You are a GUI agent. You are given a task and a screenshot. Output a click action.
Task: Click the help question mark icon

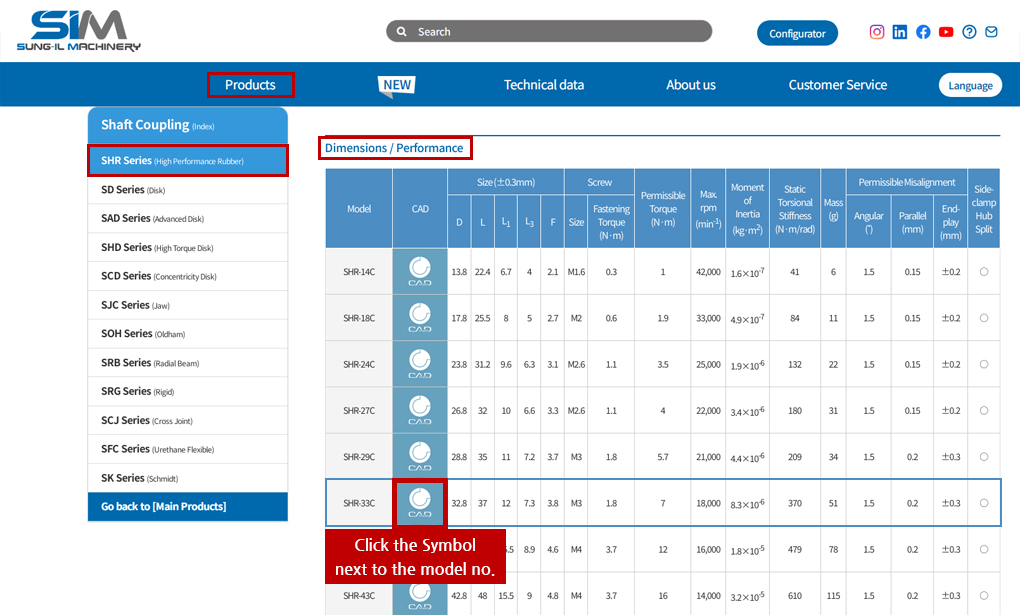(x=969, y=32)
